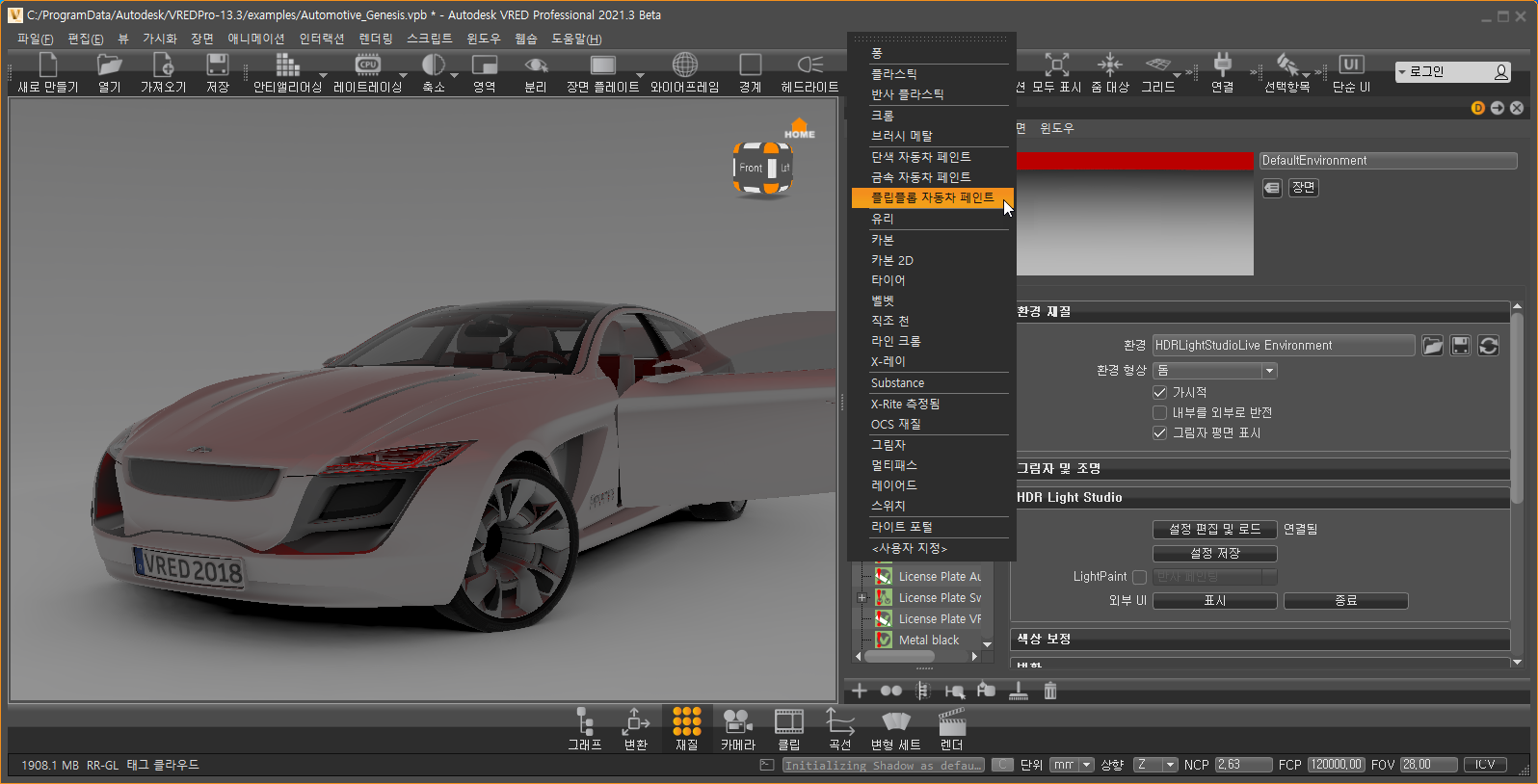This screenshot has height=784, width=1538.
Task: Select 플립플롭 자동차 페인트 menu entry
Action: (x=932, y=197)
